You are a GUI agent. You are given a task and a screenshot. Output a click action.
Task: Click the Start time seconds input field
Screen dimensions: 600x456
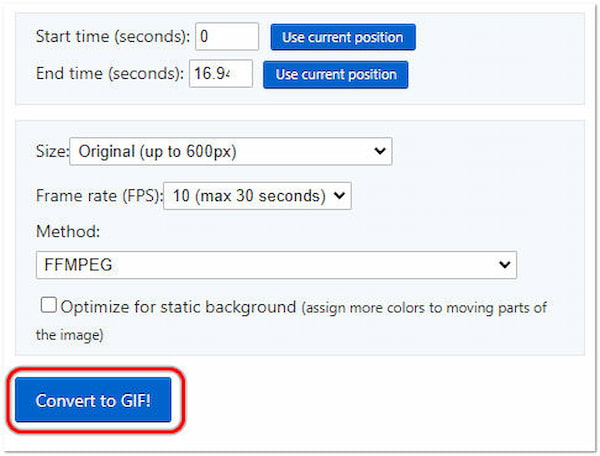(x=227, y=37)
